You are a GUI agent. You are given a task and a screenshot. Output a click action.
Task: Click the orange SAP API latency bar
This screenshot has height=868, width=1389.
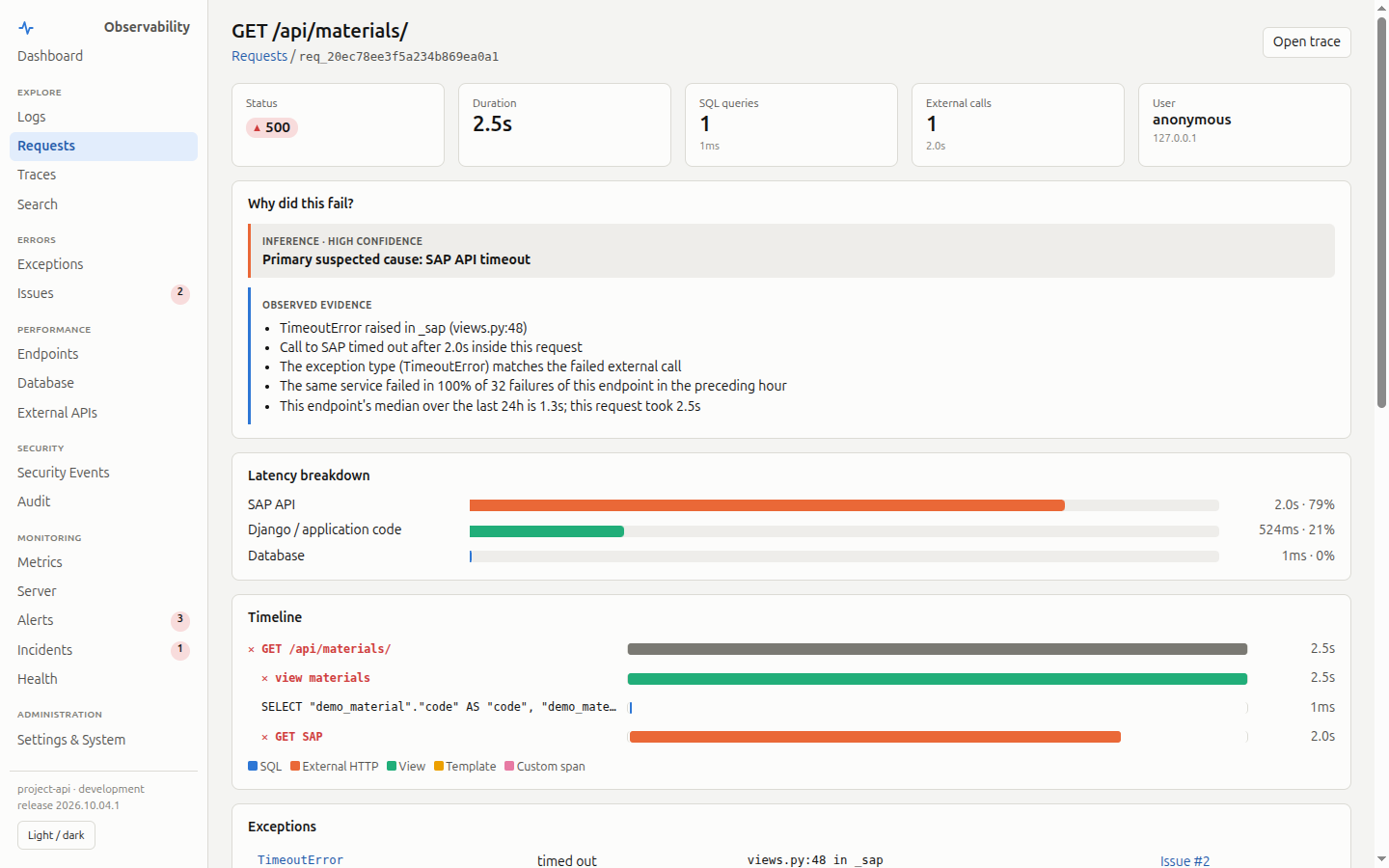pyautogui.click(x=767, y=505)
